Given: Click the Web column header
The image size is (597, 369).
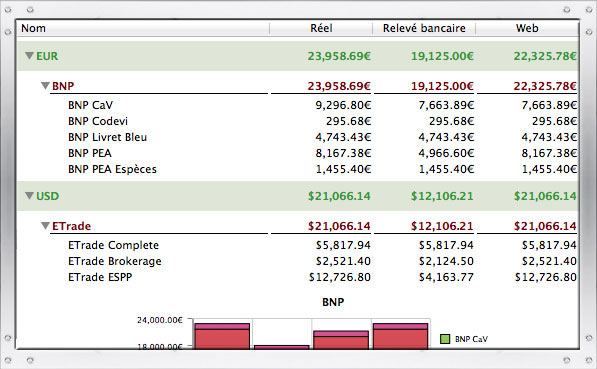Looking at the screenshot, I should [x=527, y=28].
